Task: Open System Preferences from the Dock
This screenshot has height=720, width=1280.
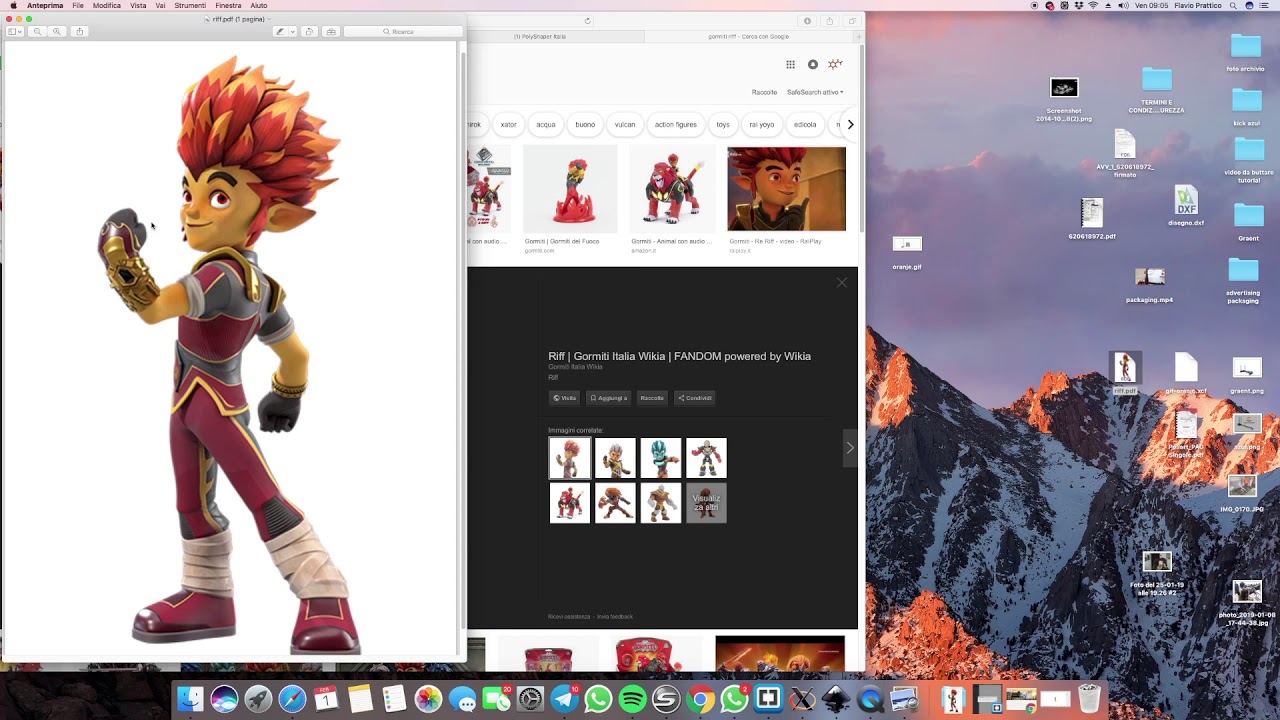Action: (x=530, y=699)
